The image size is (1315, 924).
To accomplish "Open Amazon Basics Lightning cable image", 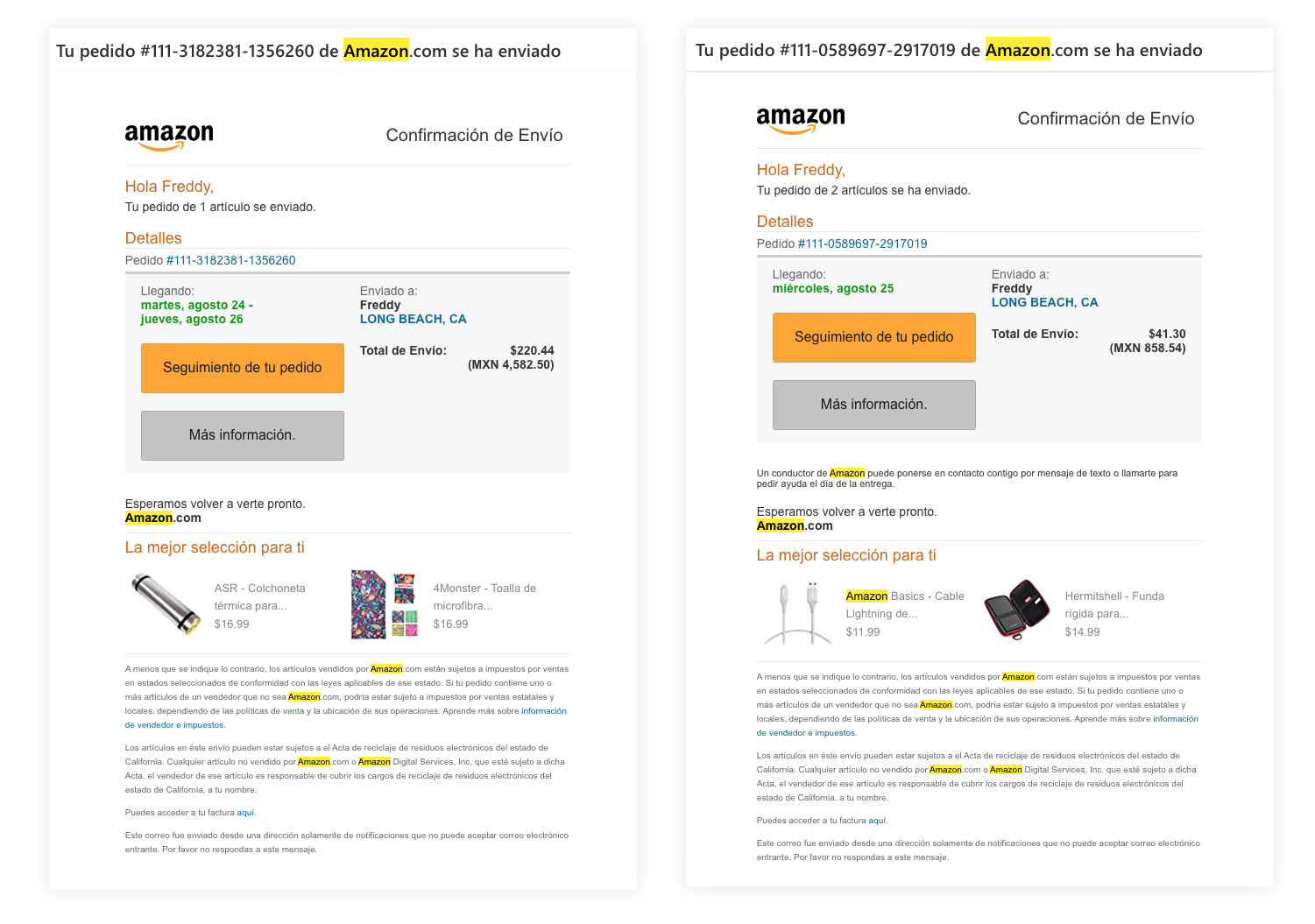I will pos(799,612).
